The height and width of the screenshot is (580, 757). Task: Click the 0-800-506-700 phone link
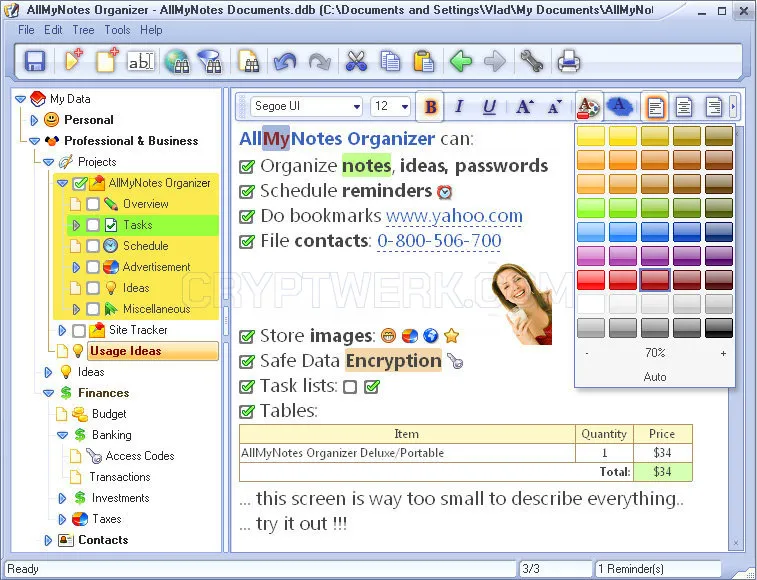click(x=439, y=241)
